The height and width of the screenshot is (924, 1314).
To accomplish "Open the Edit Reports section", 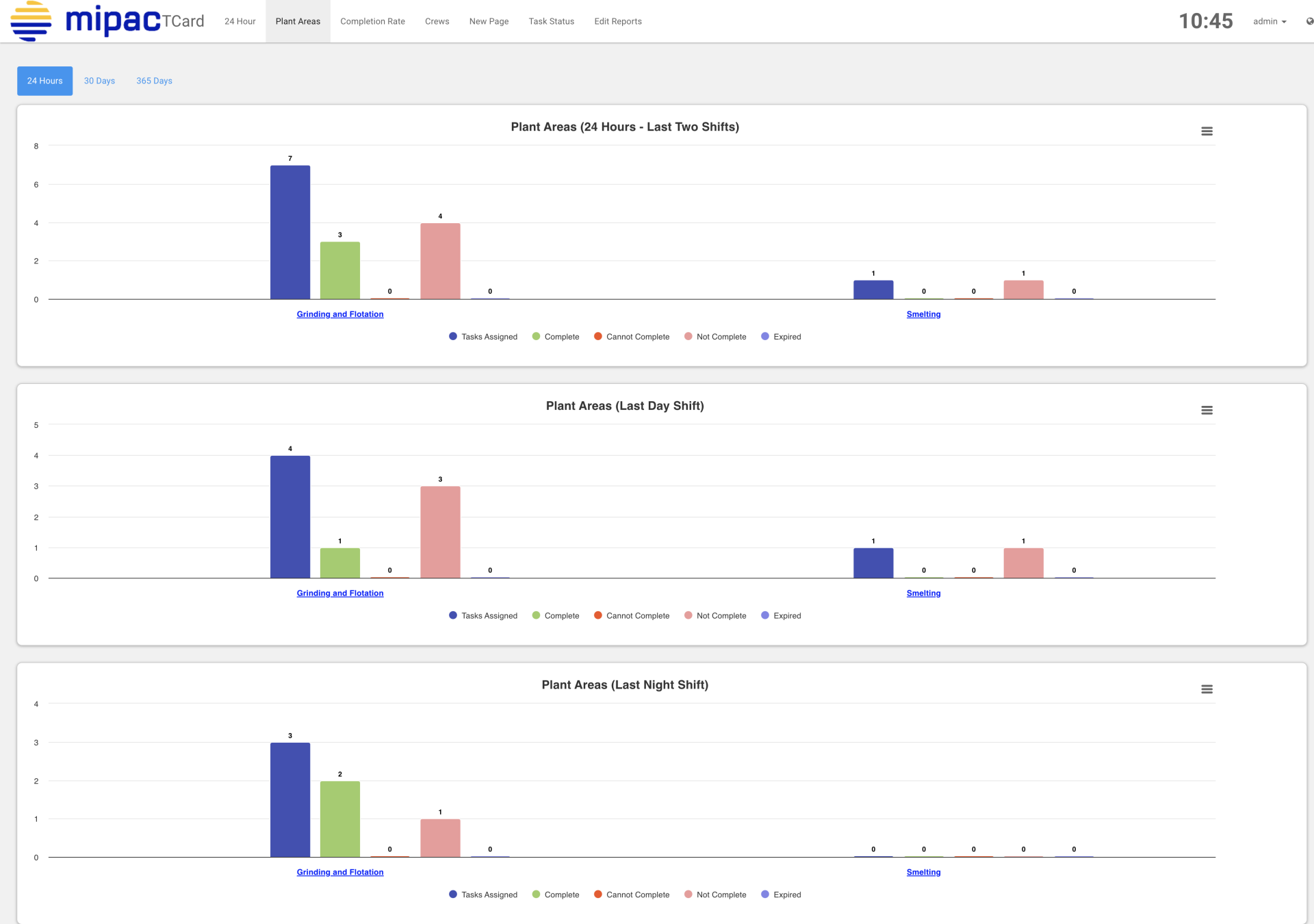I will [617, 21].
